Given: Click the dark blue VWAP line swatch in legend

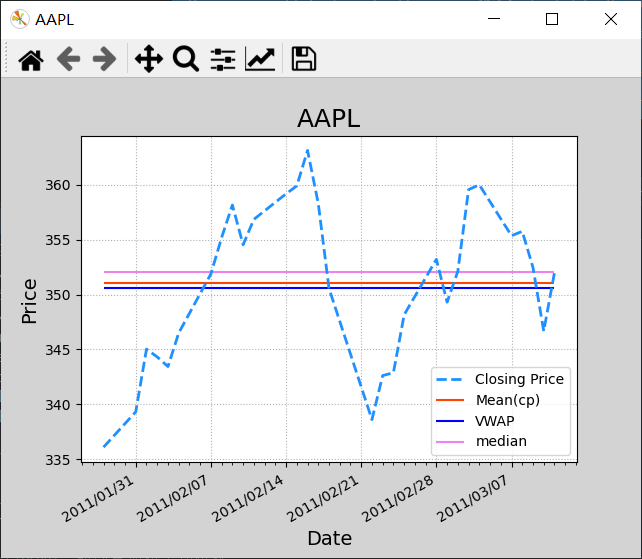Looking at the screenshot, I should pos(450,421).
